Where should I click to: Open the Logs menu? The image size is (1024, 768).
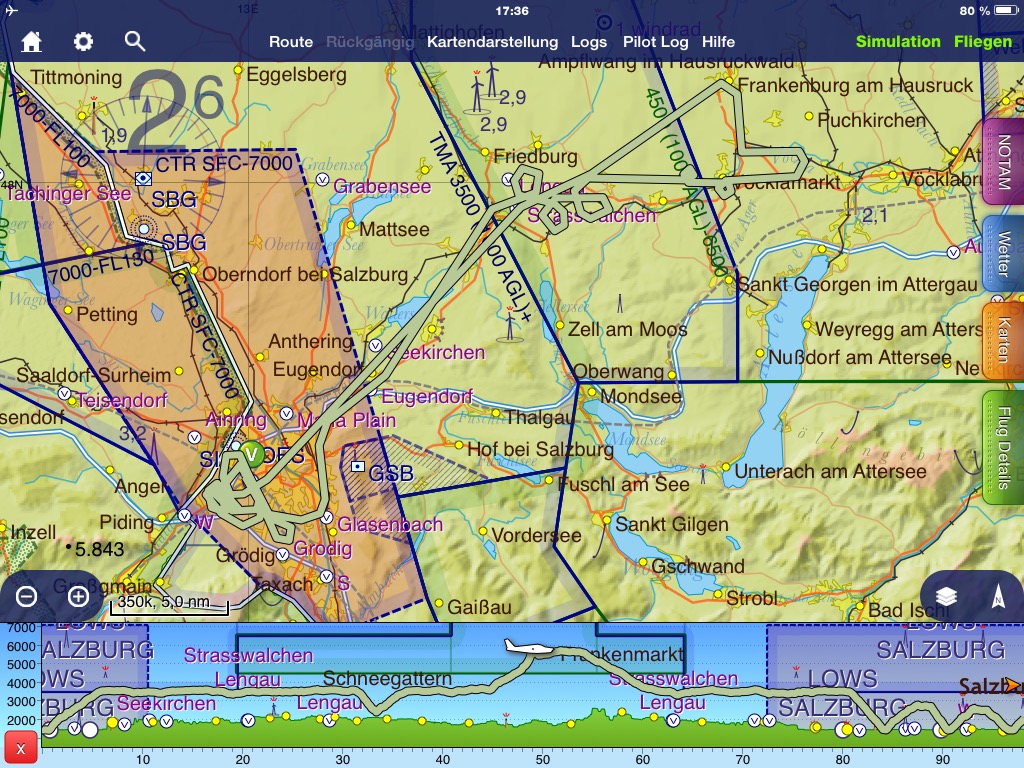[589, 42]
